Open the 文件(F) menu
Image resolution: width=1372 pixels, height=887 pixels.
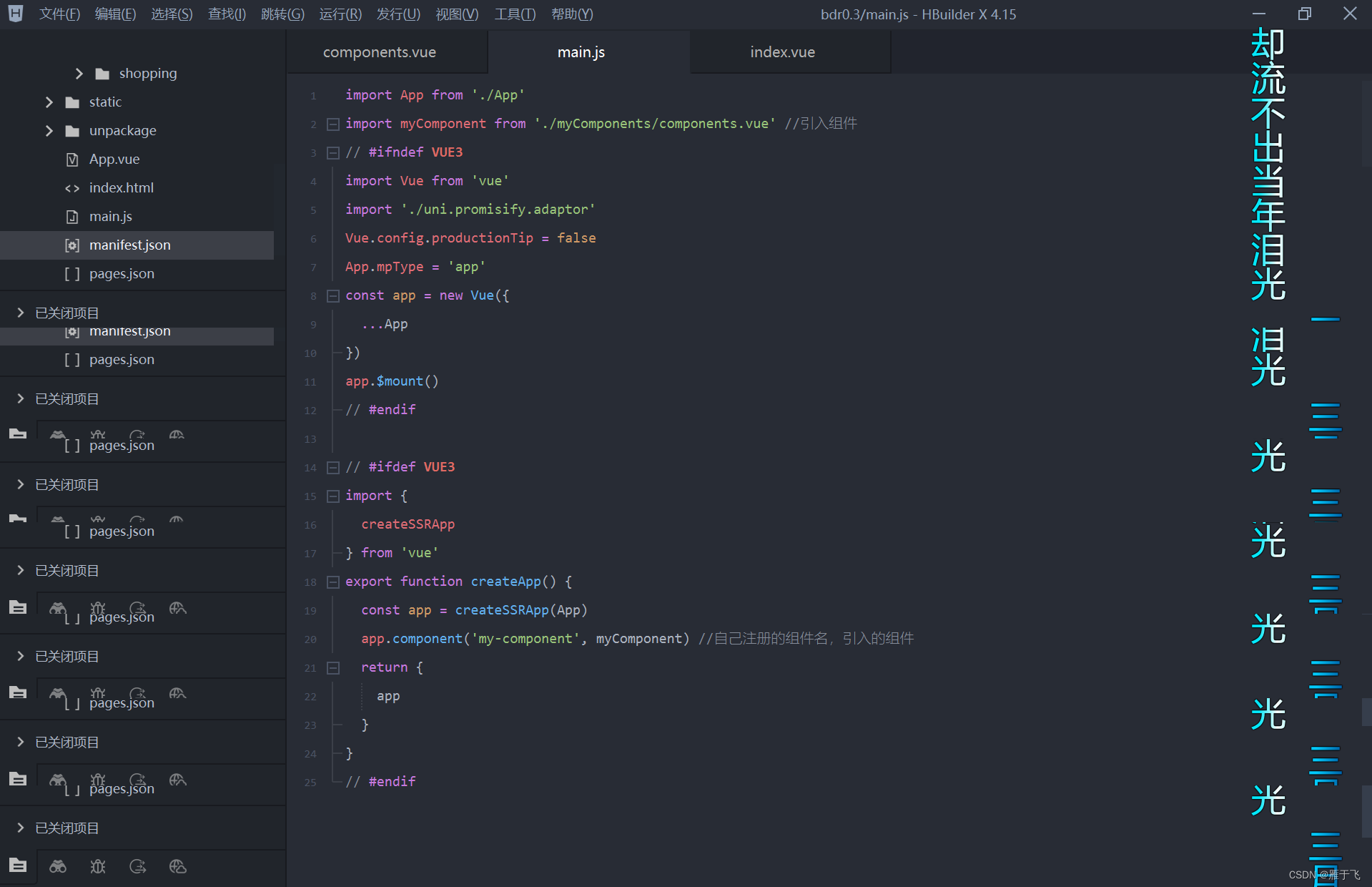[59, 14]
